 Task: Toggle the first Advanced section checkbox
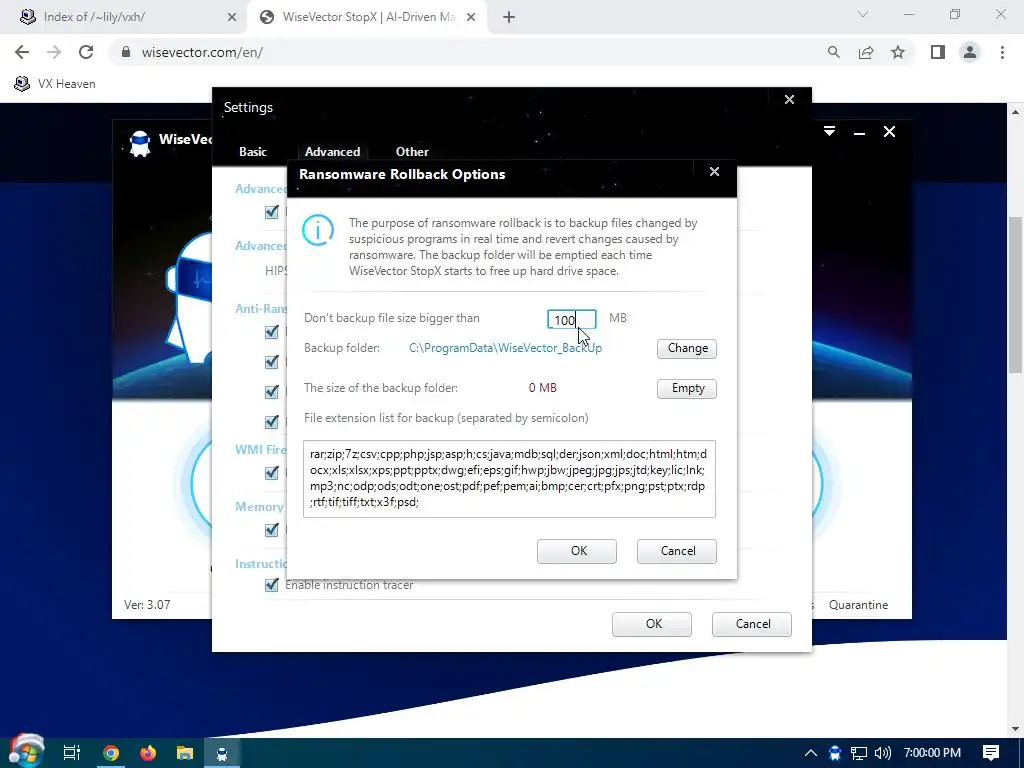click(x=272, y=212)
